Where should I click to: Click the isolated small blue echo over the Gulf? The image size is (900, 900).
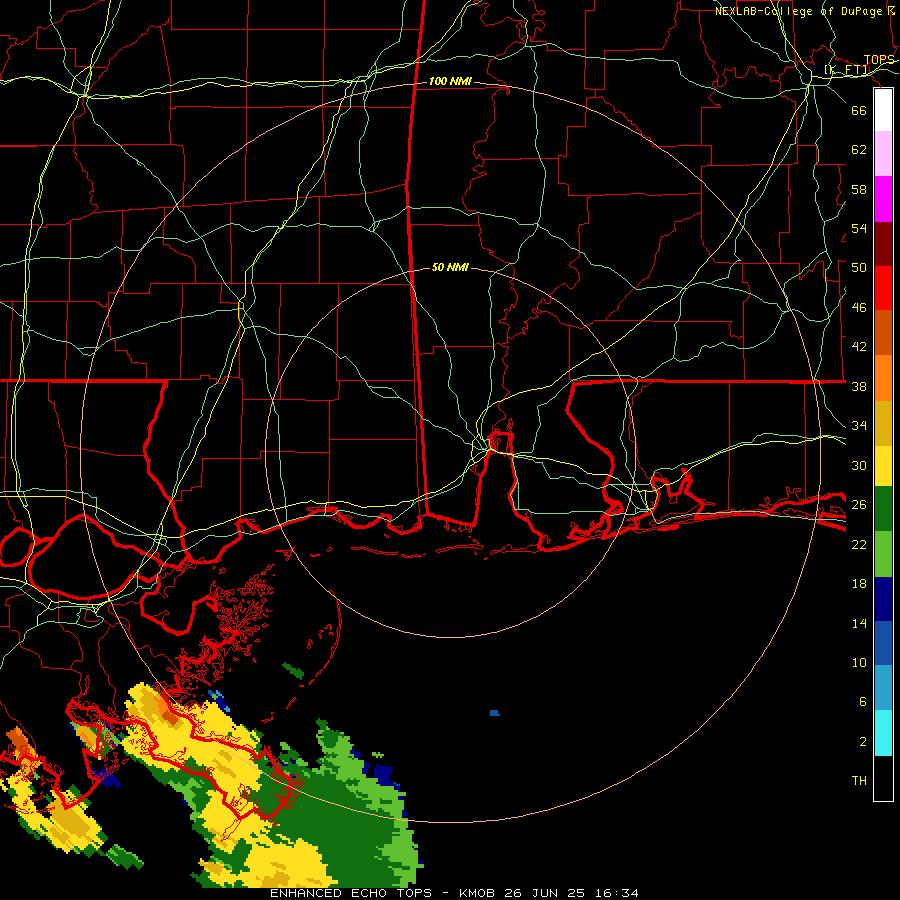pyautogui.click(x=495, y=713)
